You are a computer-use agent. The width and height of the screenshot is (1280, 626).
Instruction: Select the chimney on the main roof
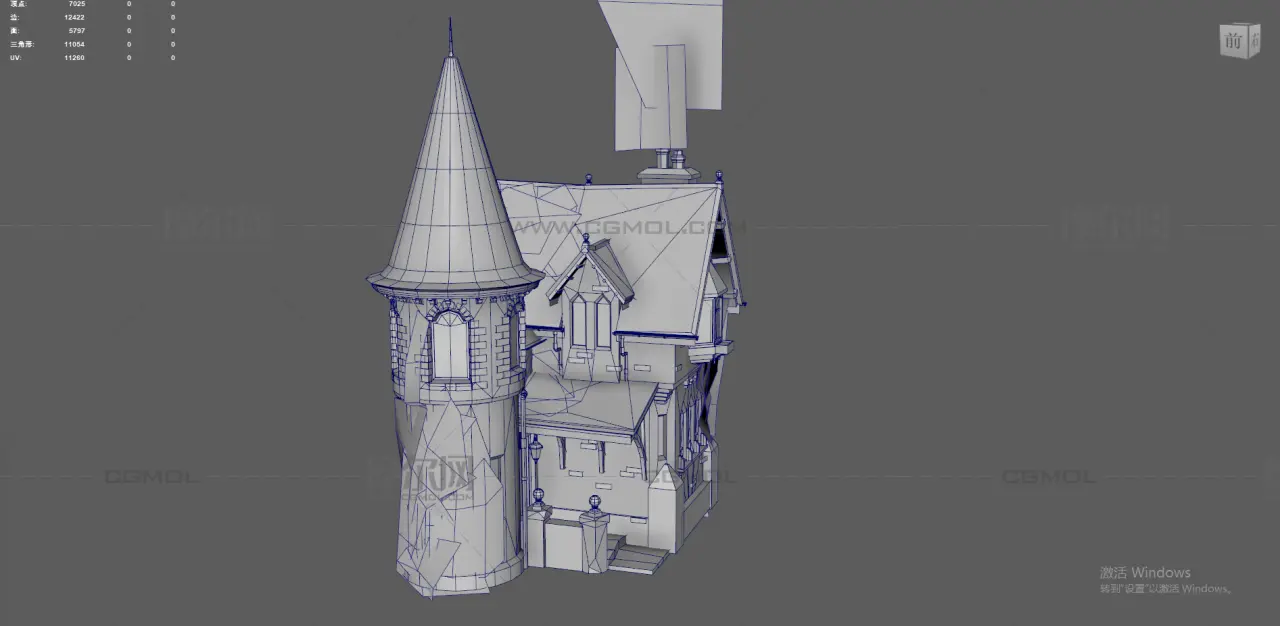click(x=669, y=170)
